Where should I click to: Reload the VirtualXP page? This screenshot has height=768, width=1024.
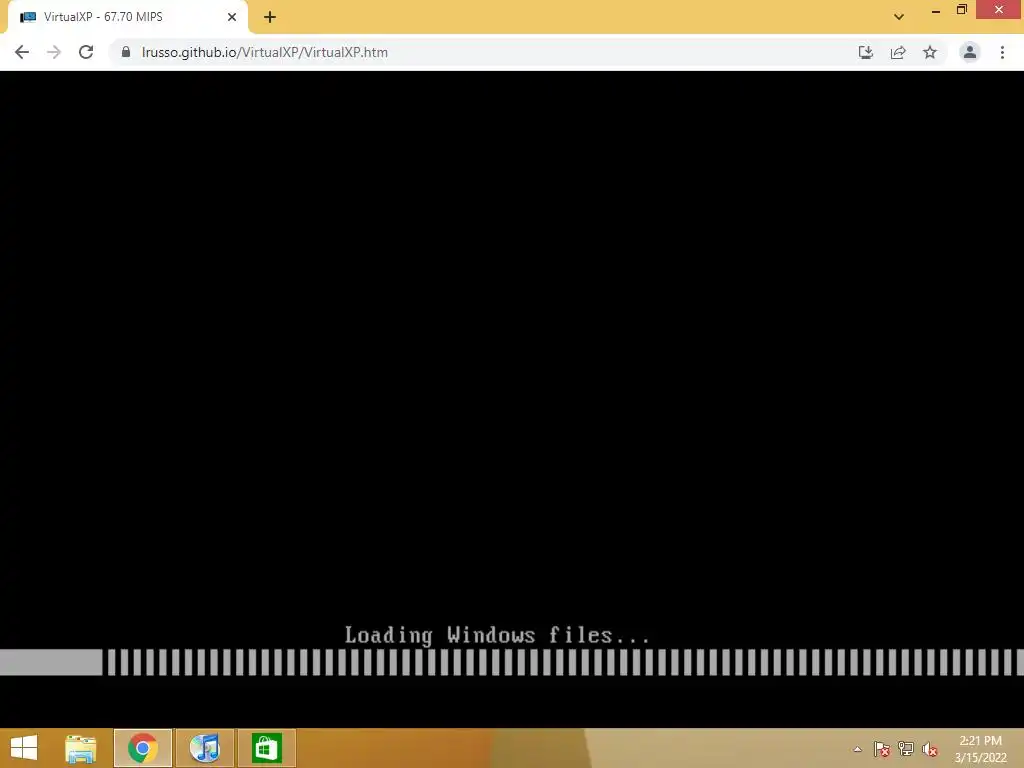(86, 52)
